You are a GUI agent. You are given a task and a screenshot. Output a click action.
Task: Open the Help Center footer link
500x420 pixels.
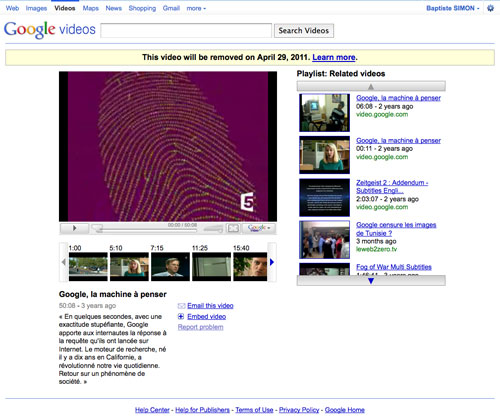152,410
